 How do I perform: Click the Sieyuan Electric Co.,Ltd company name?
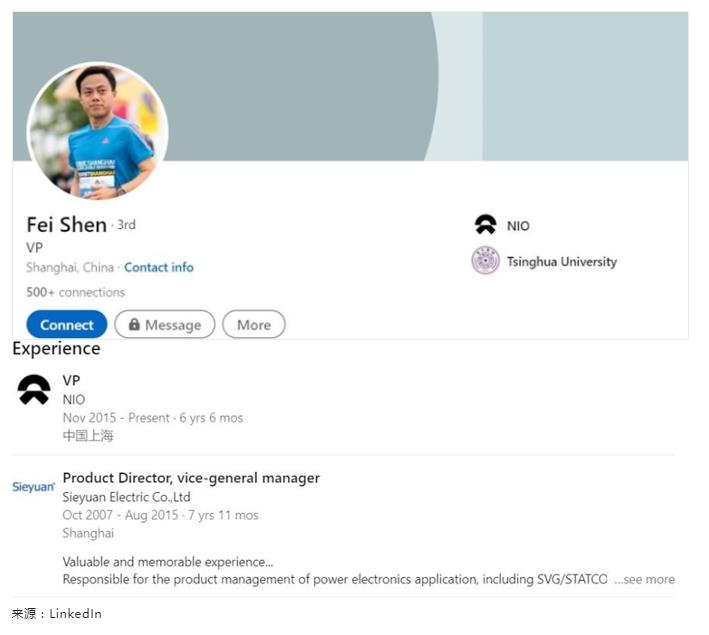pos(126,497)
